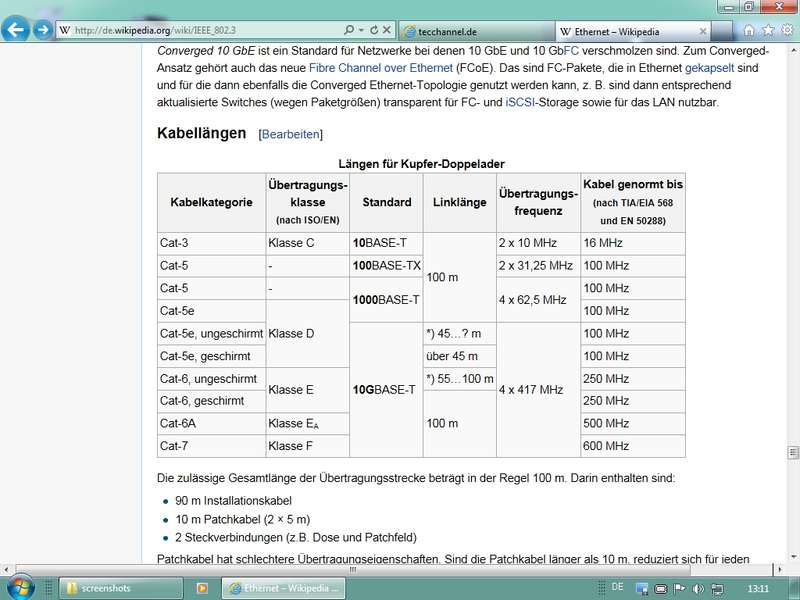
Task: Go to the Home page icon
Action: [x=748, y=30]
